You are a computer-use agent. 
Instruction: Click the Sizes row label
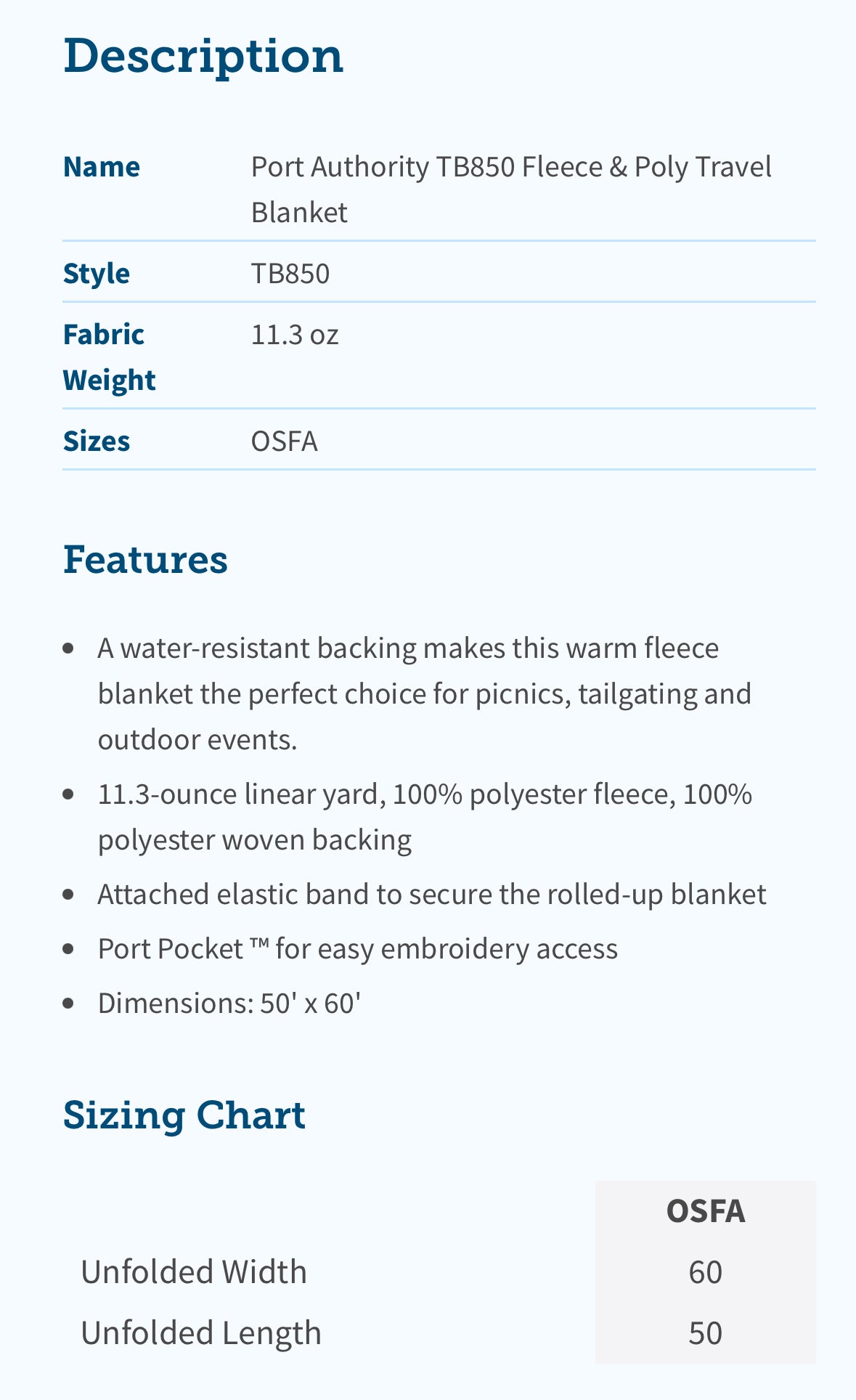(x=97, y=441)
